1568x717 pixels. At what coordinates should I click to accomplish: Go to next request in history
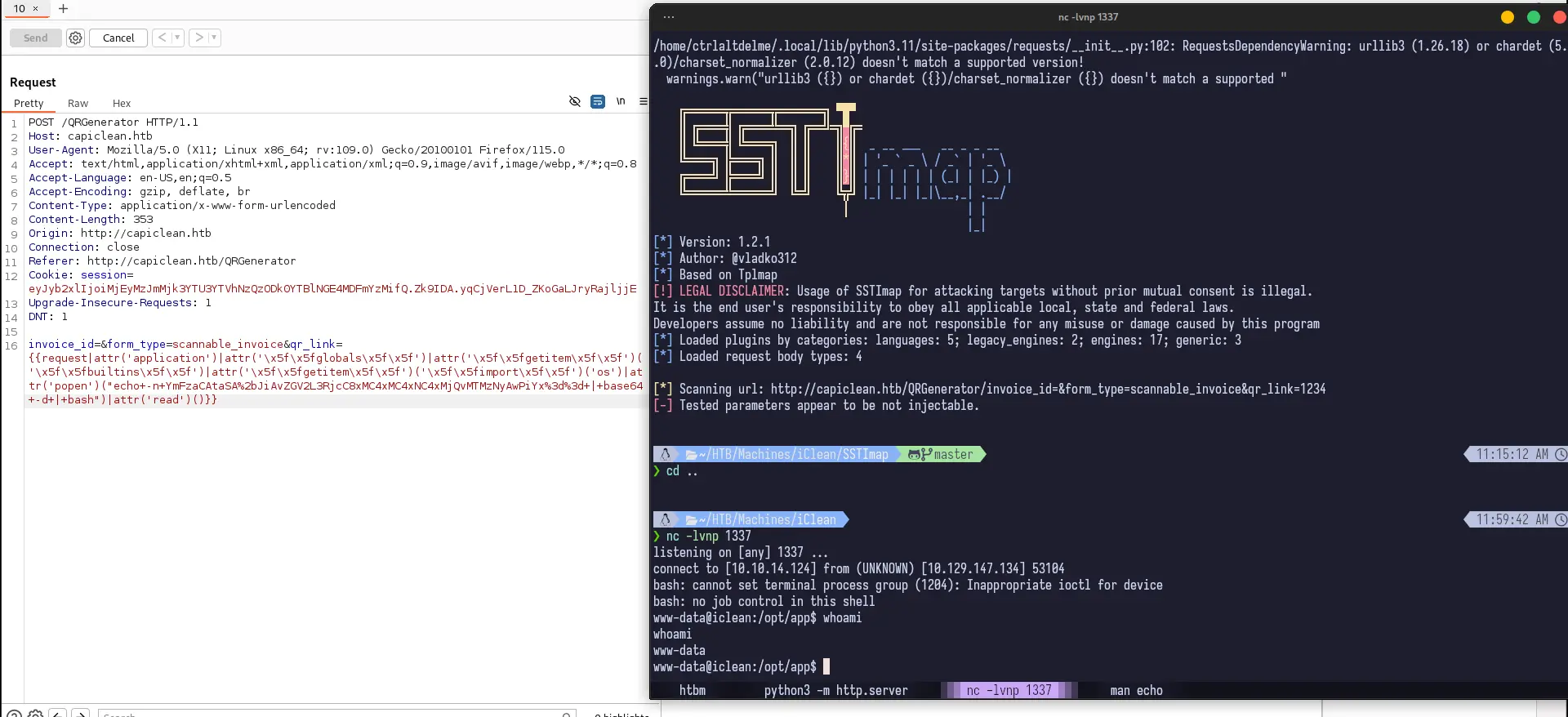198,38
